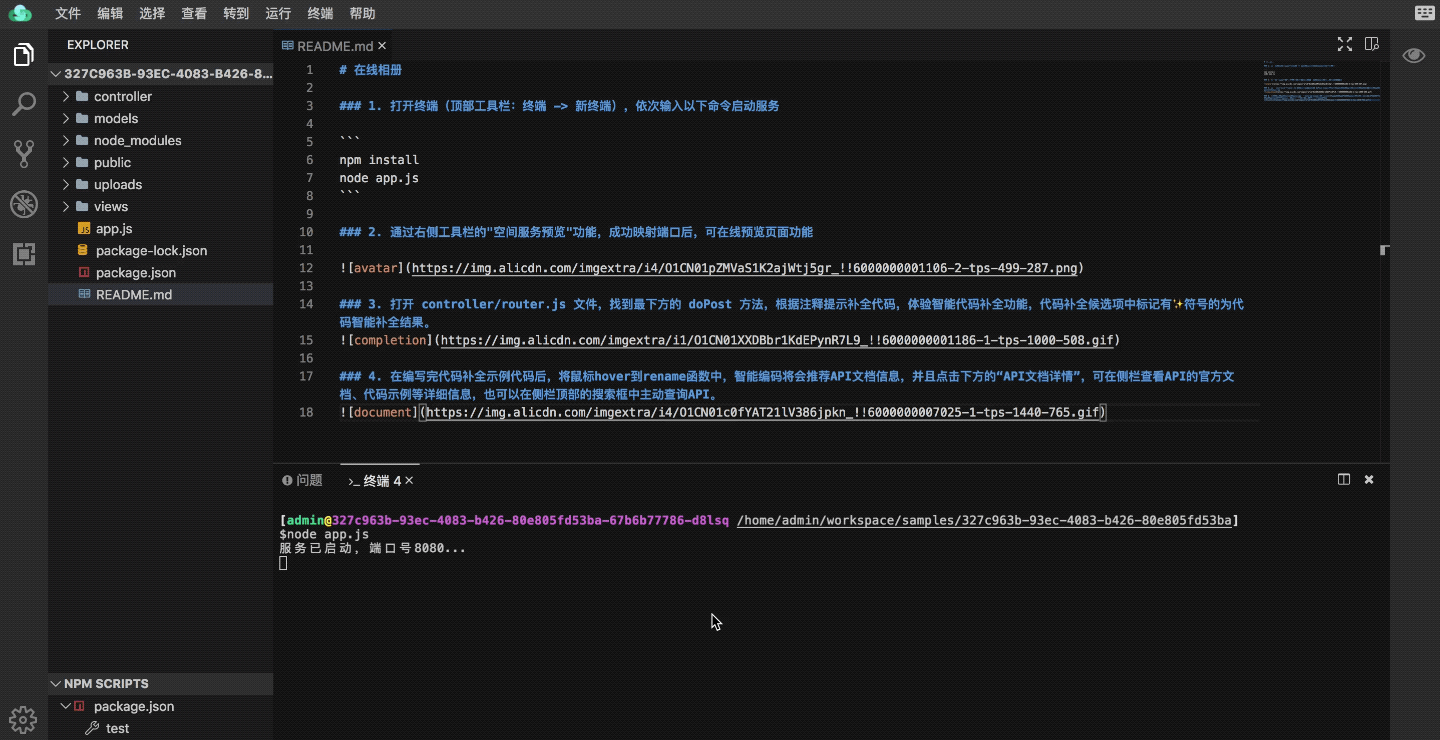1440x740 pixels.
Task: Click line number 12 in gutter
Action: (x=306, y=268)
